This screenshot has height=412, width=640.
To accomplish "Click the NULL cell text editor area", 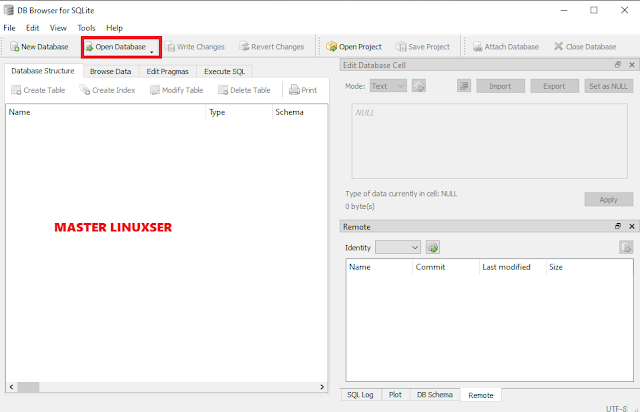I will click(490, 141).
